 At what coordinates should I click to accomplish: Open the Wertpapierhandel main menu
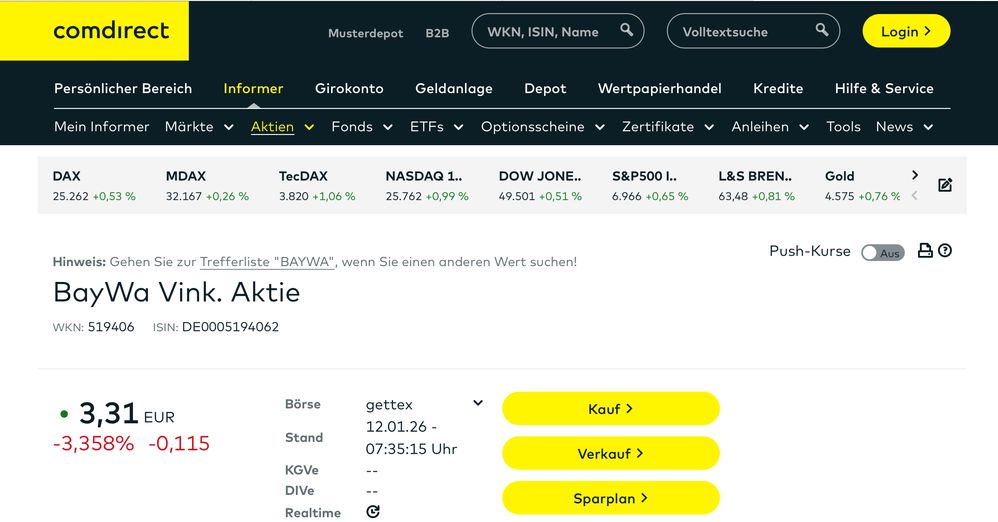pyautogui.click(x=659, y=88)
